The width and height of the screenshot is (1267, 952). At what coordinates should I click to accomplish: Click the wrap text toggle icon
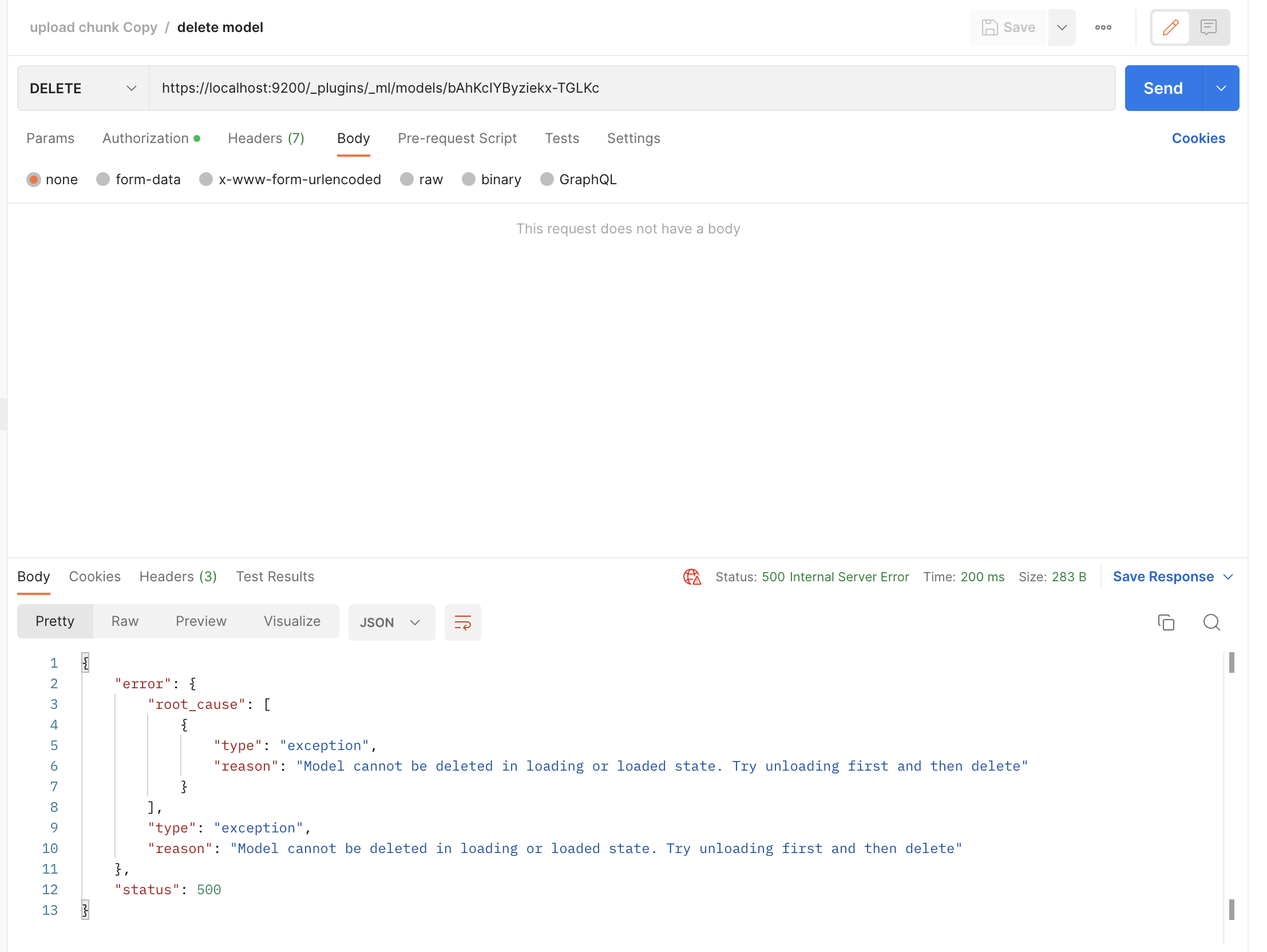coord(463,622)
